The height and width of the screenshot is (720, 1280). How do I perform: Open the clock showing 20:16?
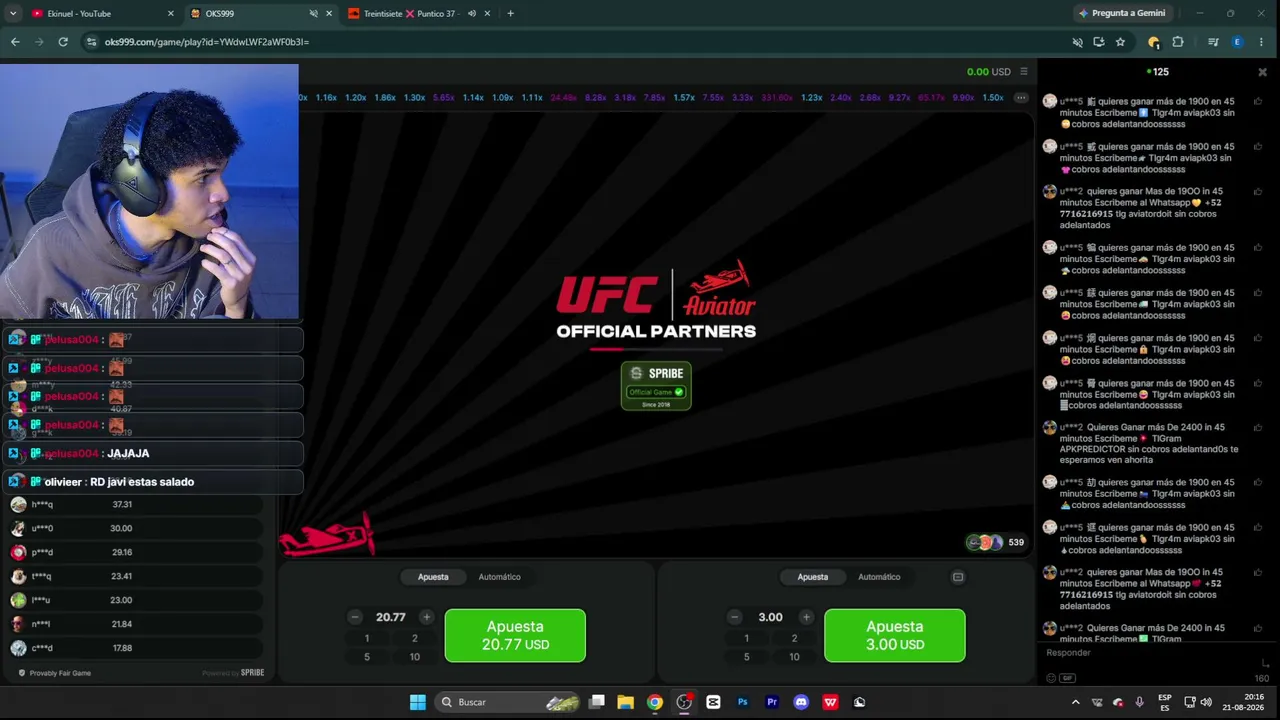click(x=1244, y=702)
